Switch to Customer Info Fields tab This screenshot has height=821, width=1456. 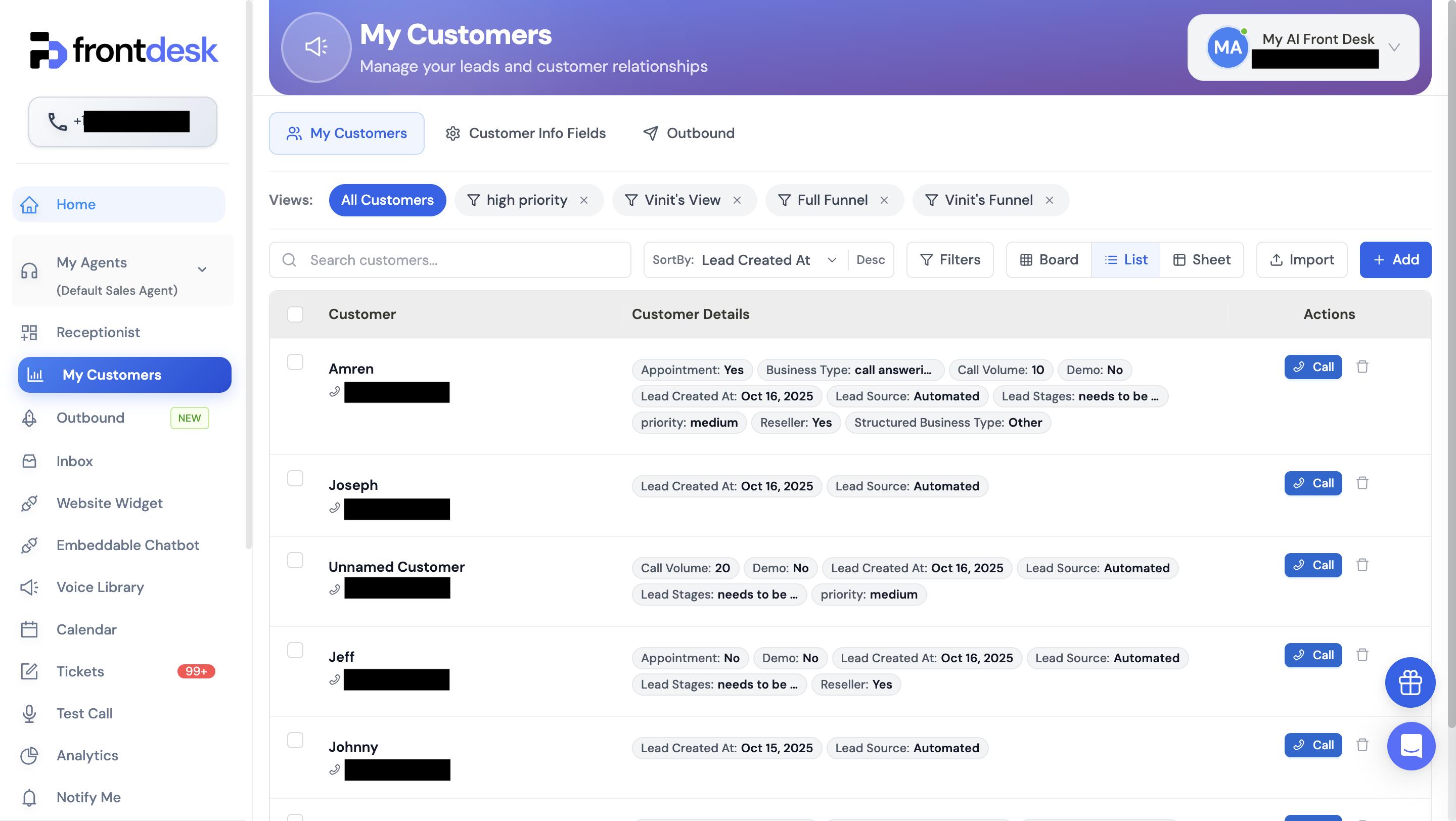click(x=526, y=133)
